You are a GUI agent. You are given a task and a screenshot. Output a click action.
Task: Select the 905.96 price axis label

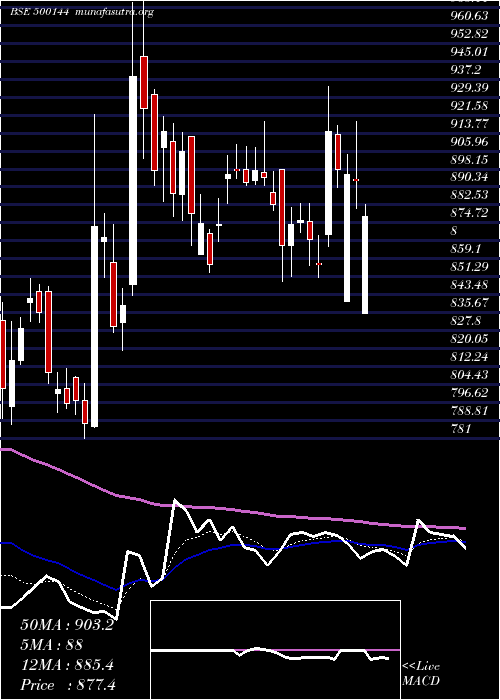coord(469,142)
